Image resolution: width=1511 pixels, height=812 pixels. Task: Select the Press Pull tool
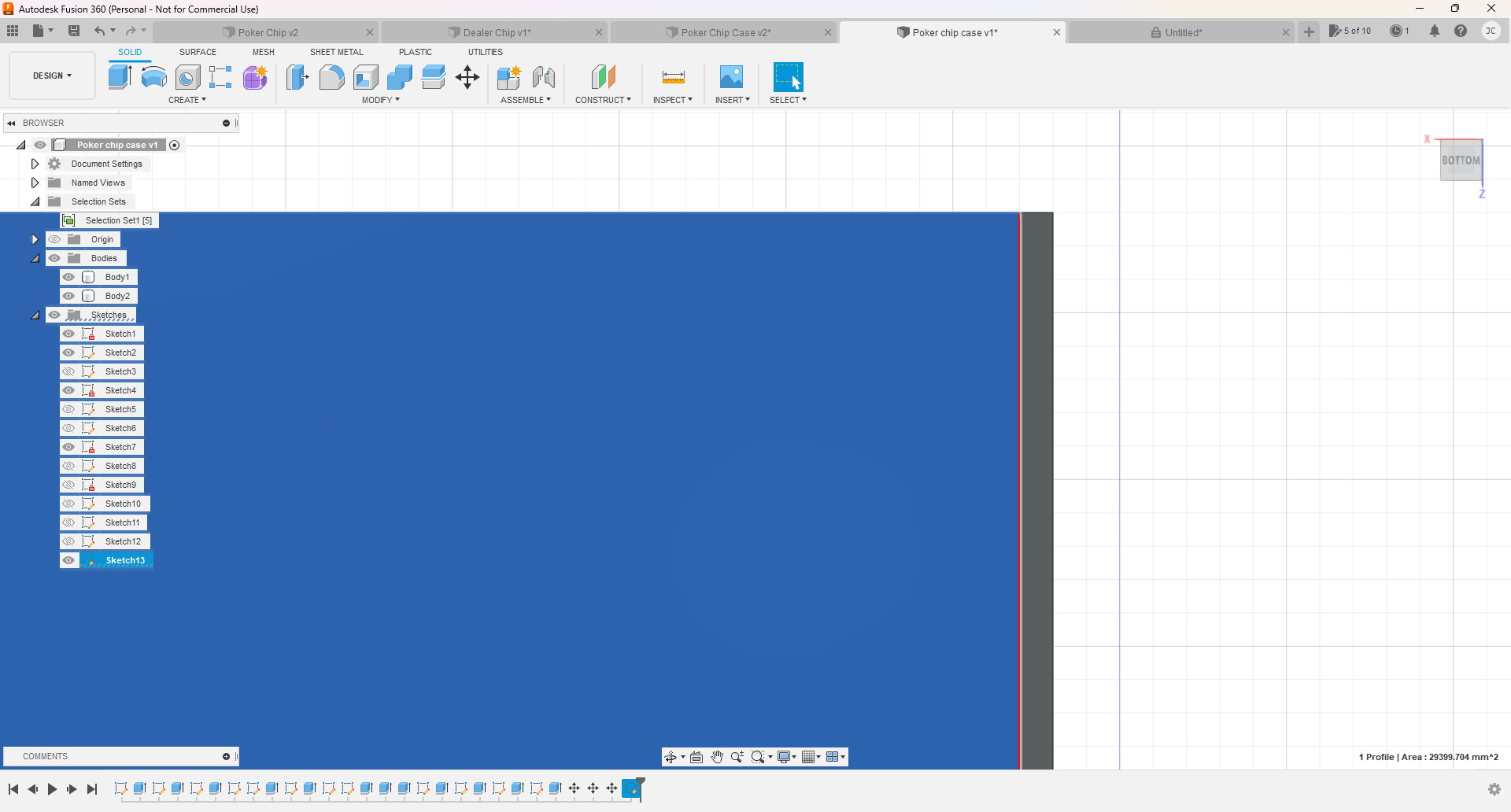(297, 77)
